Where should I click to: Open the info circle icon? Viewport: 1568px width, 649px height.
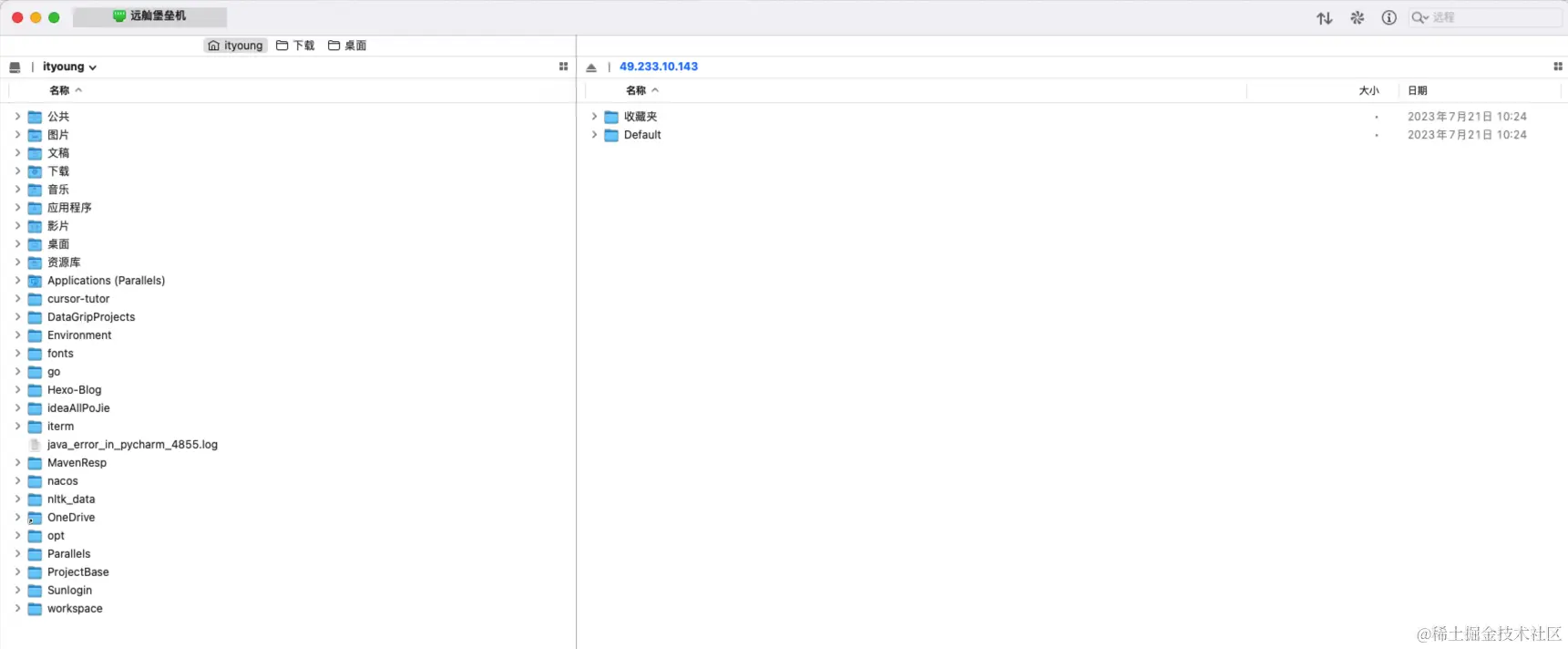(1389, 18)
